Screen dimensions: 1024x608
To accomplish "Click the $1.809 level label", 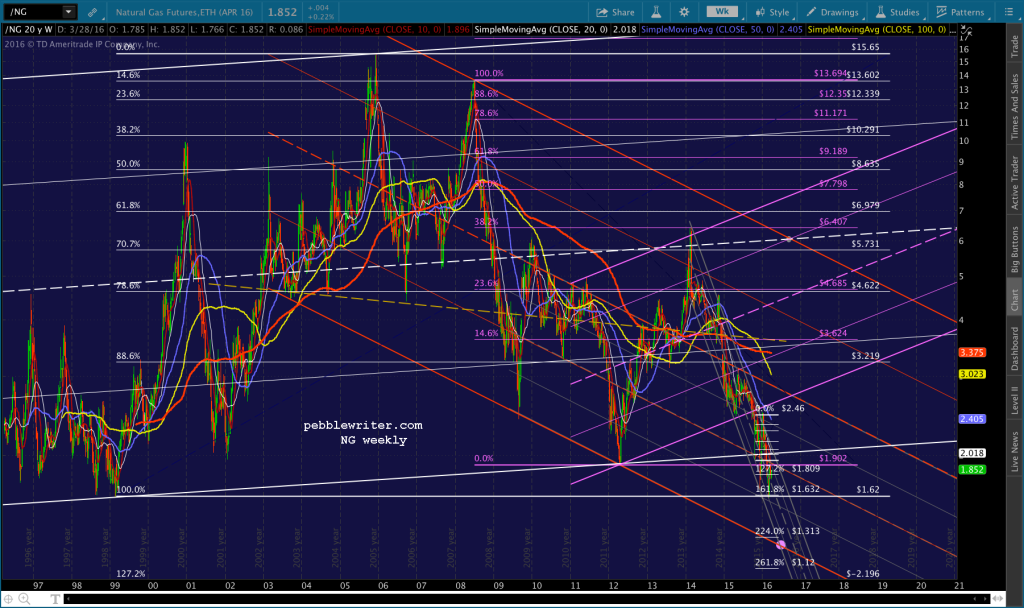I will [806, 469].
